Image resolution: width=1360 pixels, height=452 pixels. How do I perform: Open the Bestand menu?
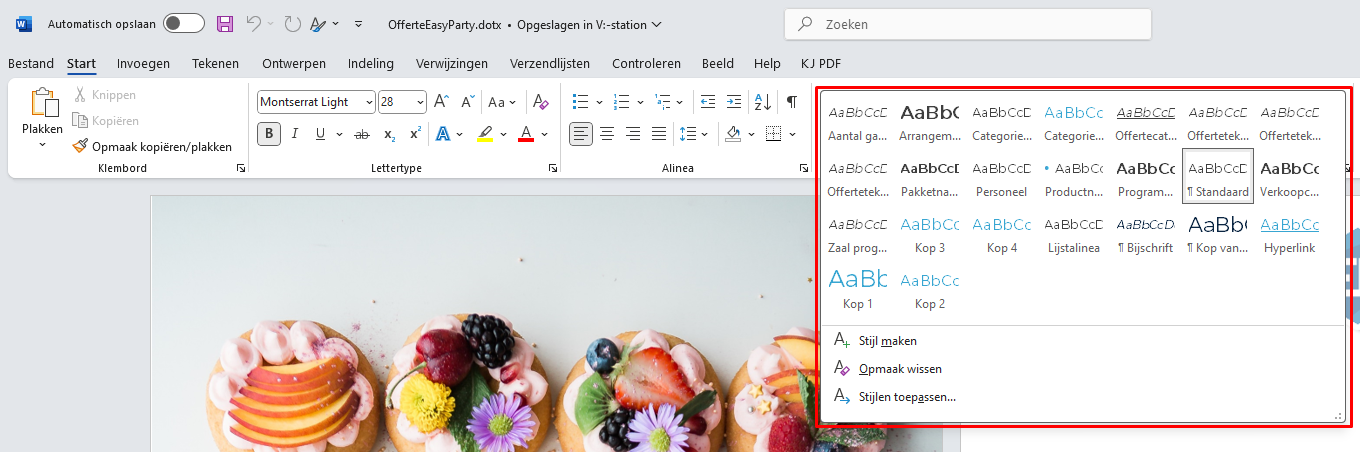(x=31, y=63)
